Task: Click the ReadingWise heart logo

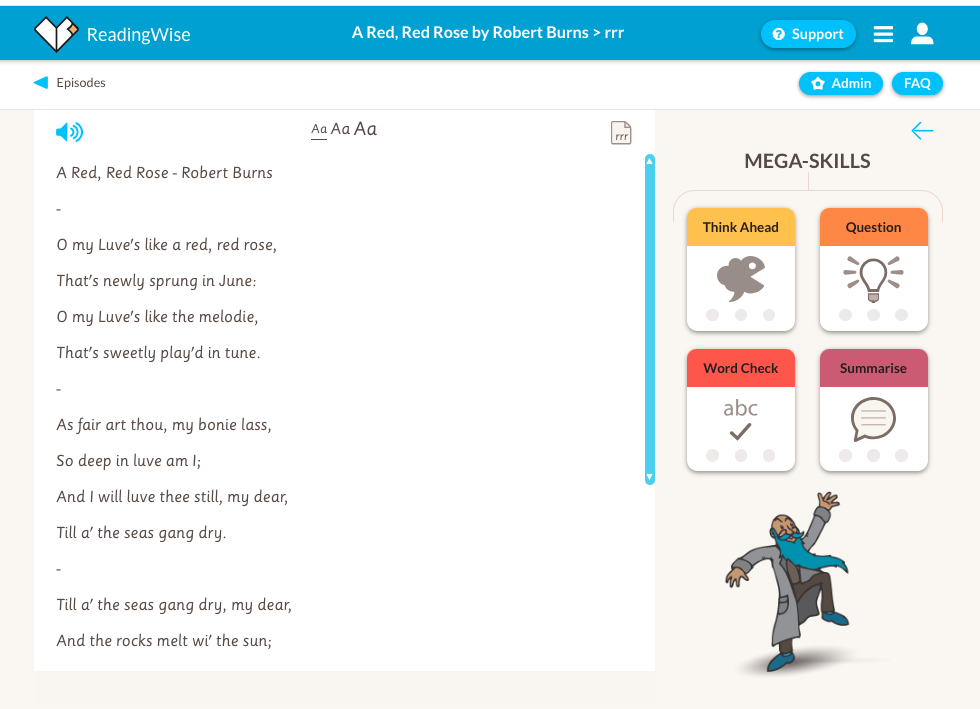Action: point(56,34)
